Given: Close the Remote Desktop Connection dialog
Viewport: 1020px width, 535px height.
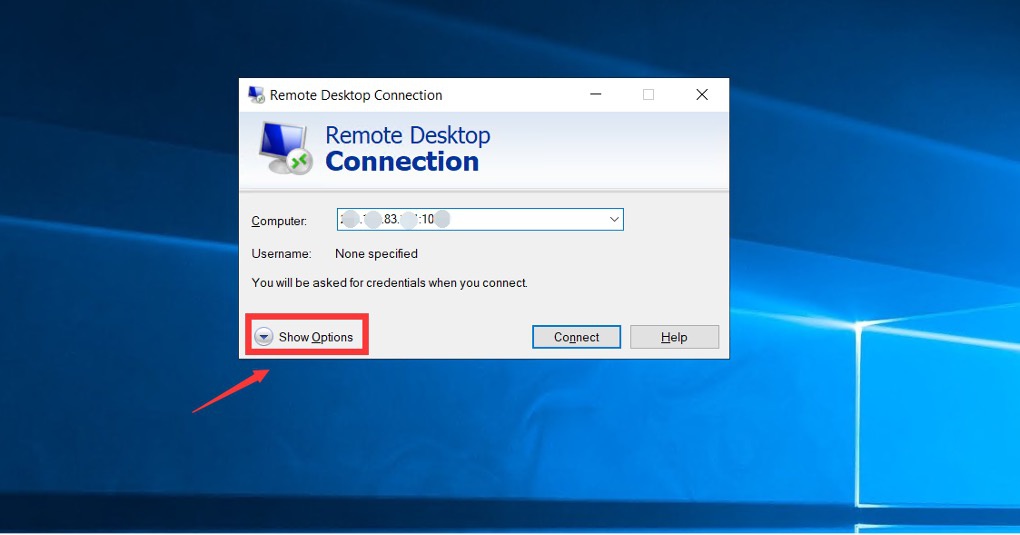Looking at the screenshot, I should click(x=702, y=95).
